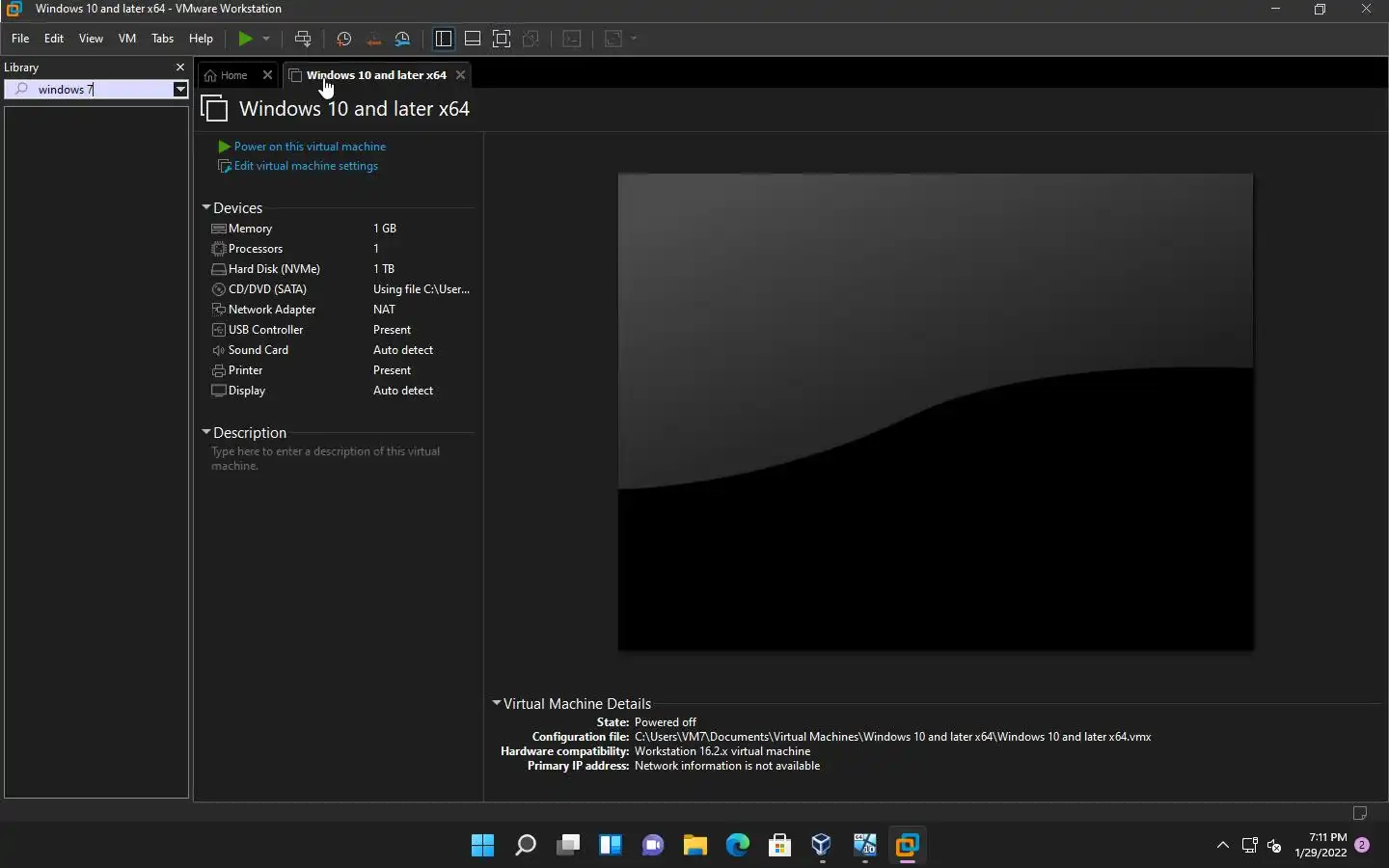The height and width of the screenshot is (868, 1389).
Task: Select the Network Adapter row
Action: [x=341, y=310]
